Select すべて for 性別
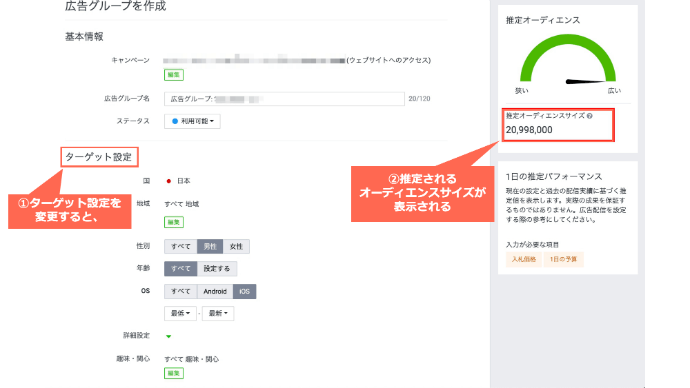 click(181, 247)
